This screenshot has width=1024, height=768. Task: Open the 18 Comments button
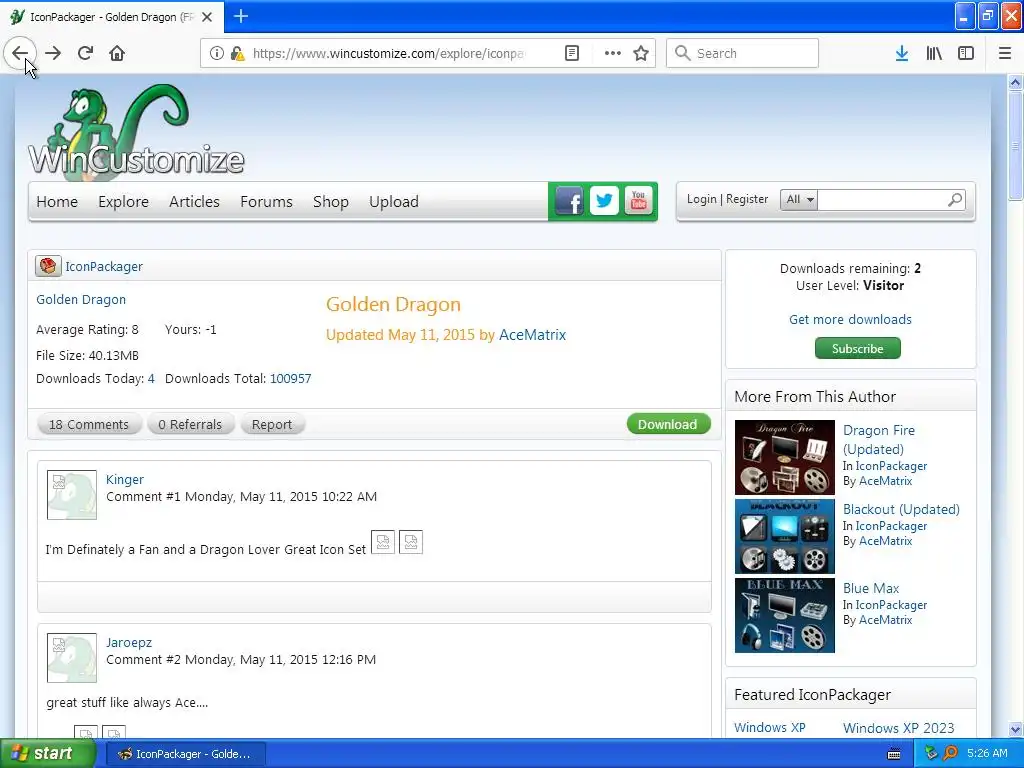[x=89, y=424]
